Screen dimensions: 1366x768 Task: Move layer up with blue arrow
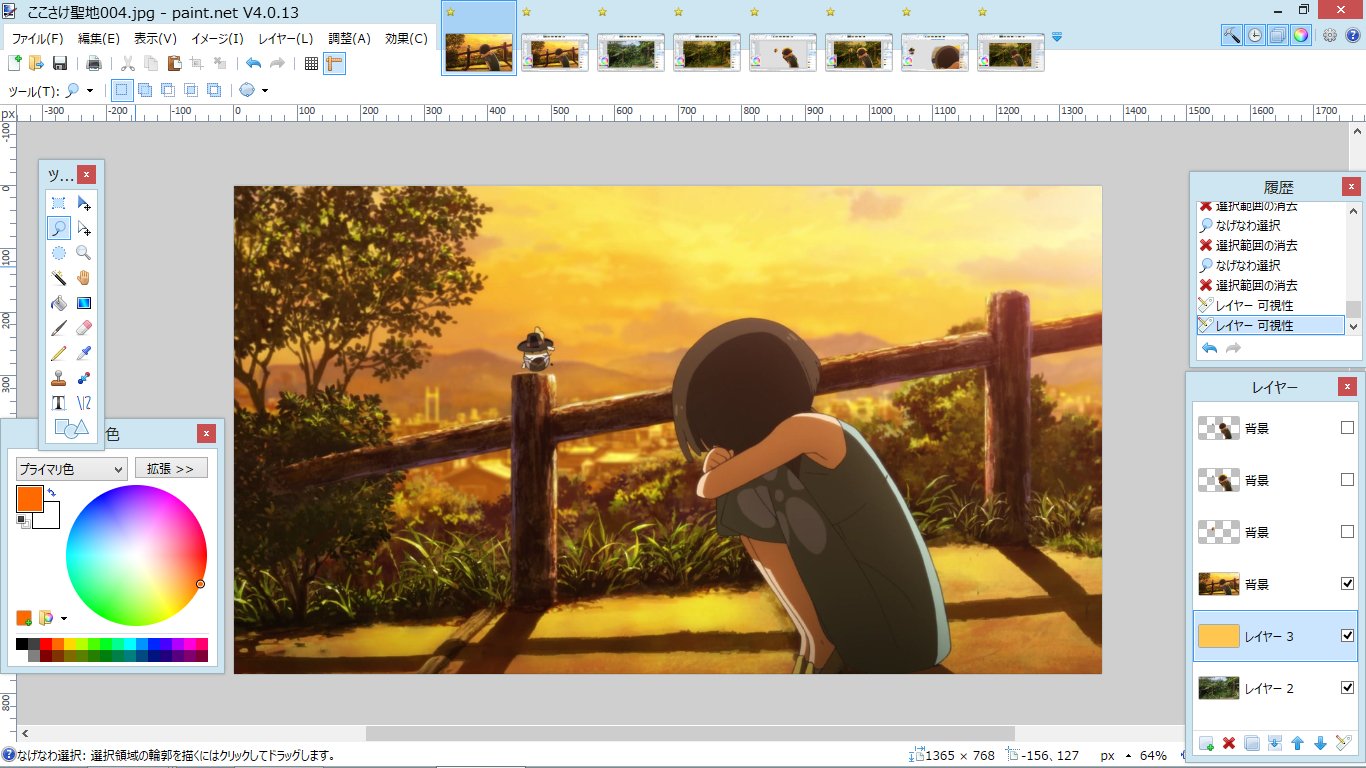[x=1298, y=743]
